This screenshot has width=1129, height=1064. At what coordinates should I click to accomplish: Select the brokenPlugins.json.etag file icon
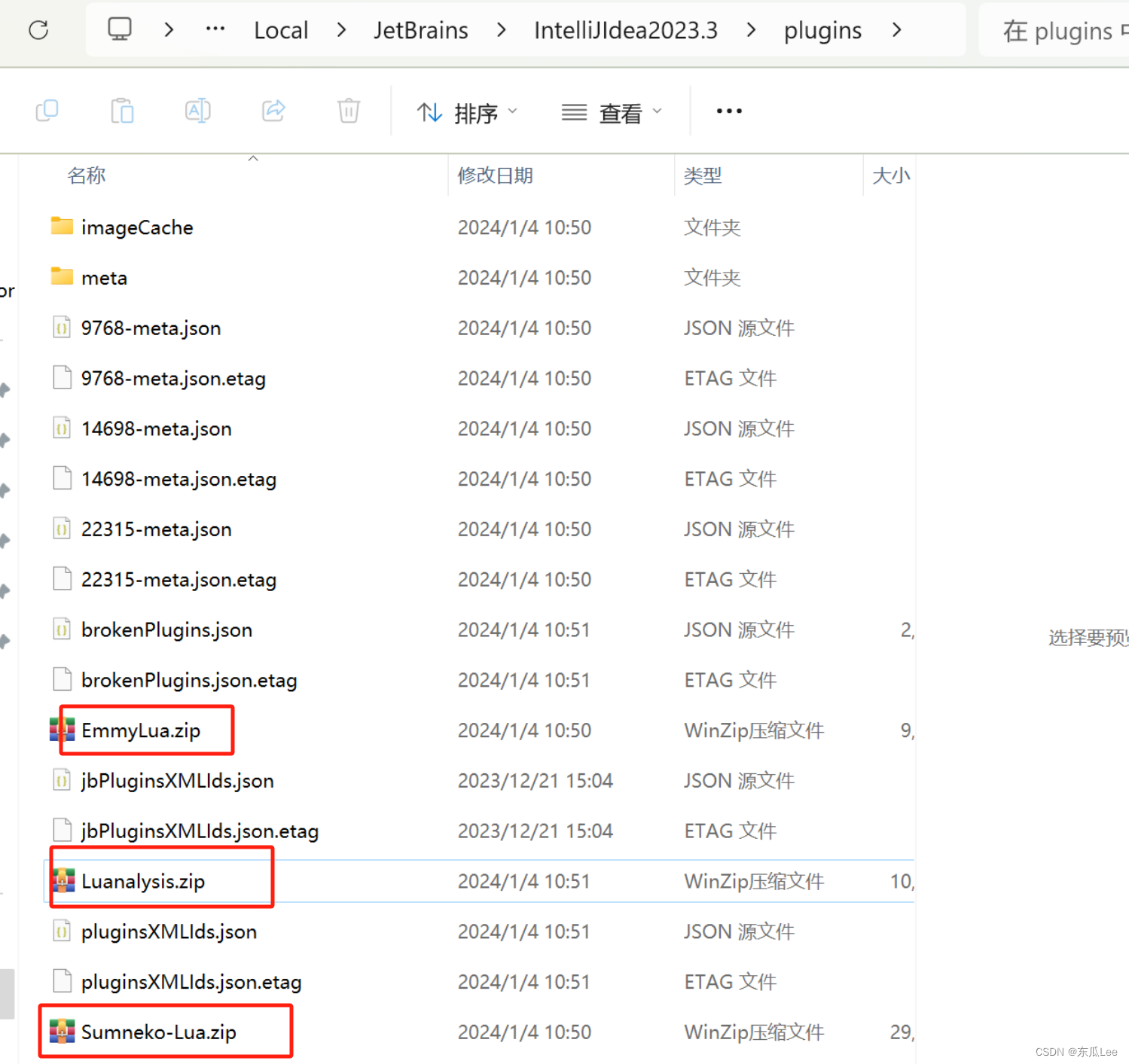(62, 680)
